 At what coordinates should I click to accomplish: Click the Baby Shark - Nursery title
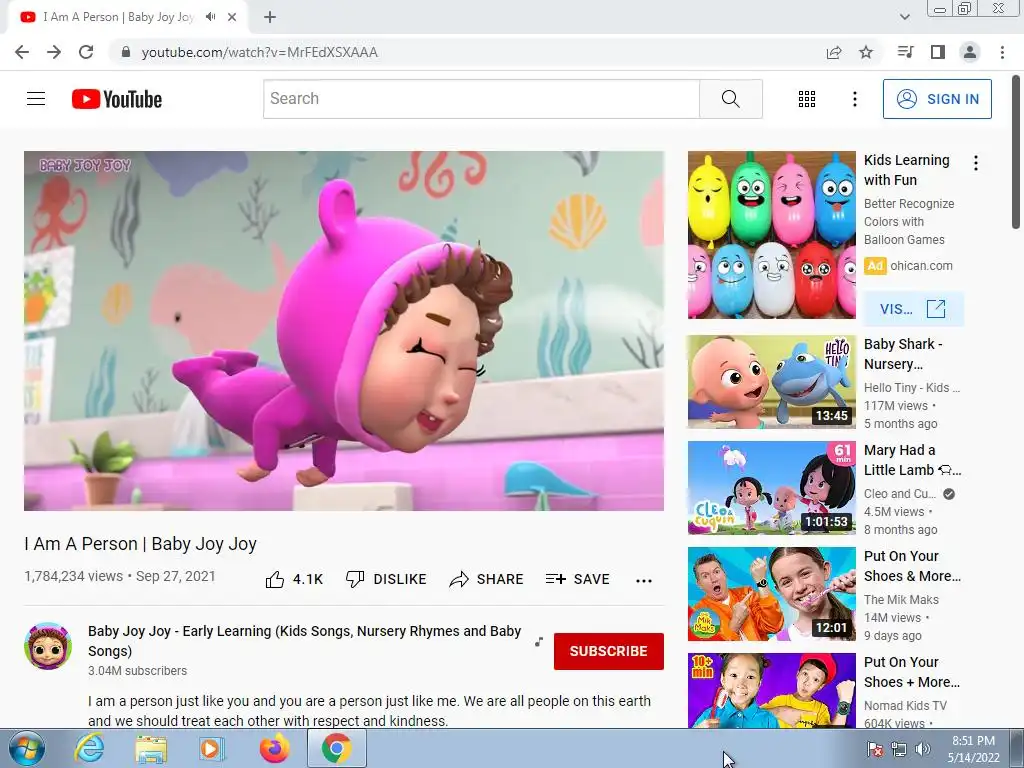903,354
